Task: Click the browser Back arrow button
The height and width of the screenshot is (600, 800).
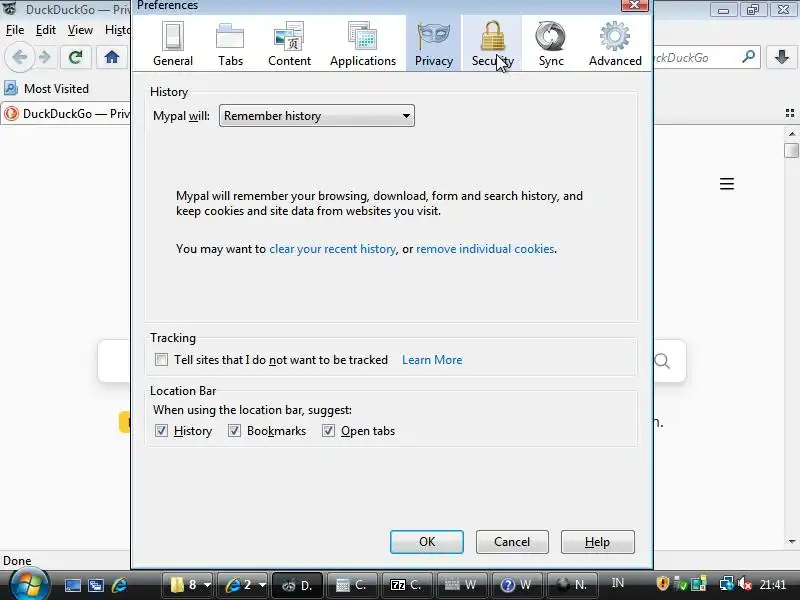Action: (x=19, y=57)
